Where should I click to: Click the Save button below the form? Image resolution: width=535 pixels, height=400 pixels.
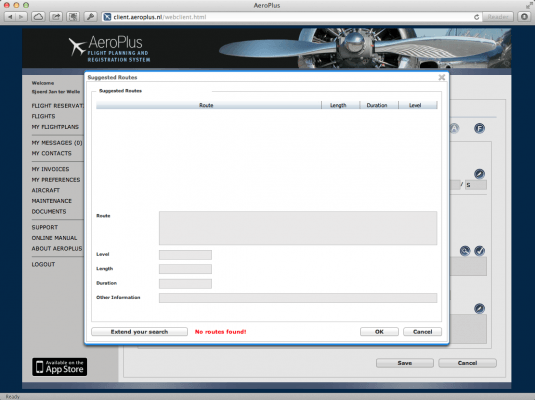click(405, 363)
